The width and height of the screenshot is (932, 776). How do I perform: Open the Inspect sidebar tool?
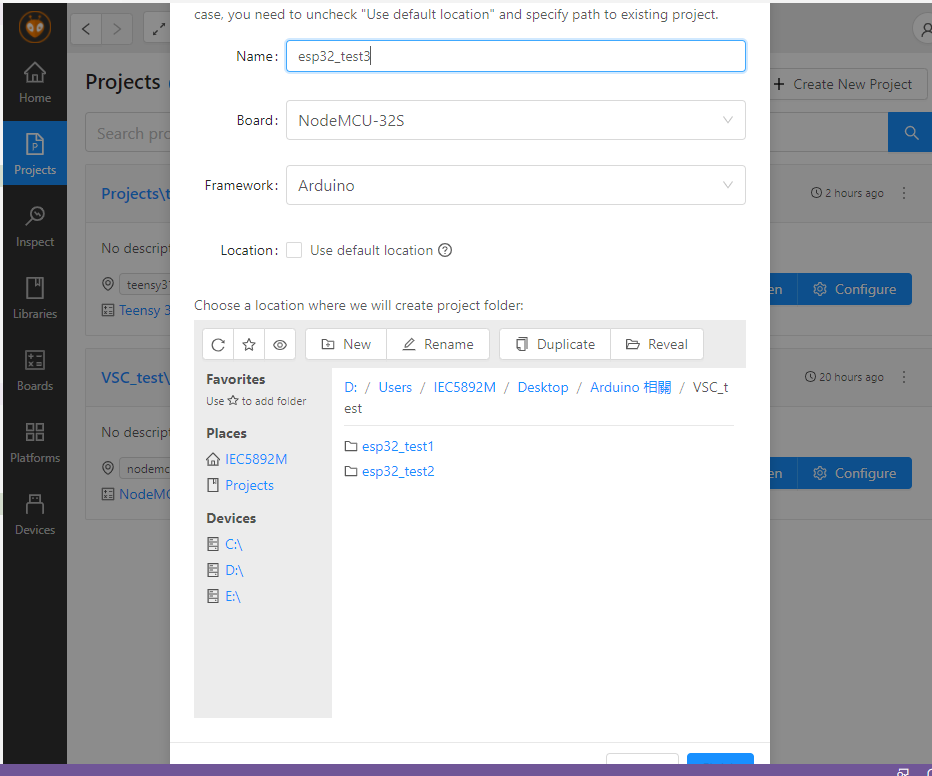tap(34, 226)
